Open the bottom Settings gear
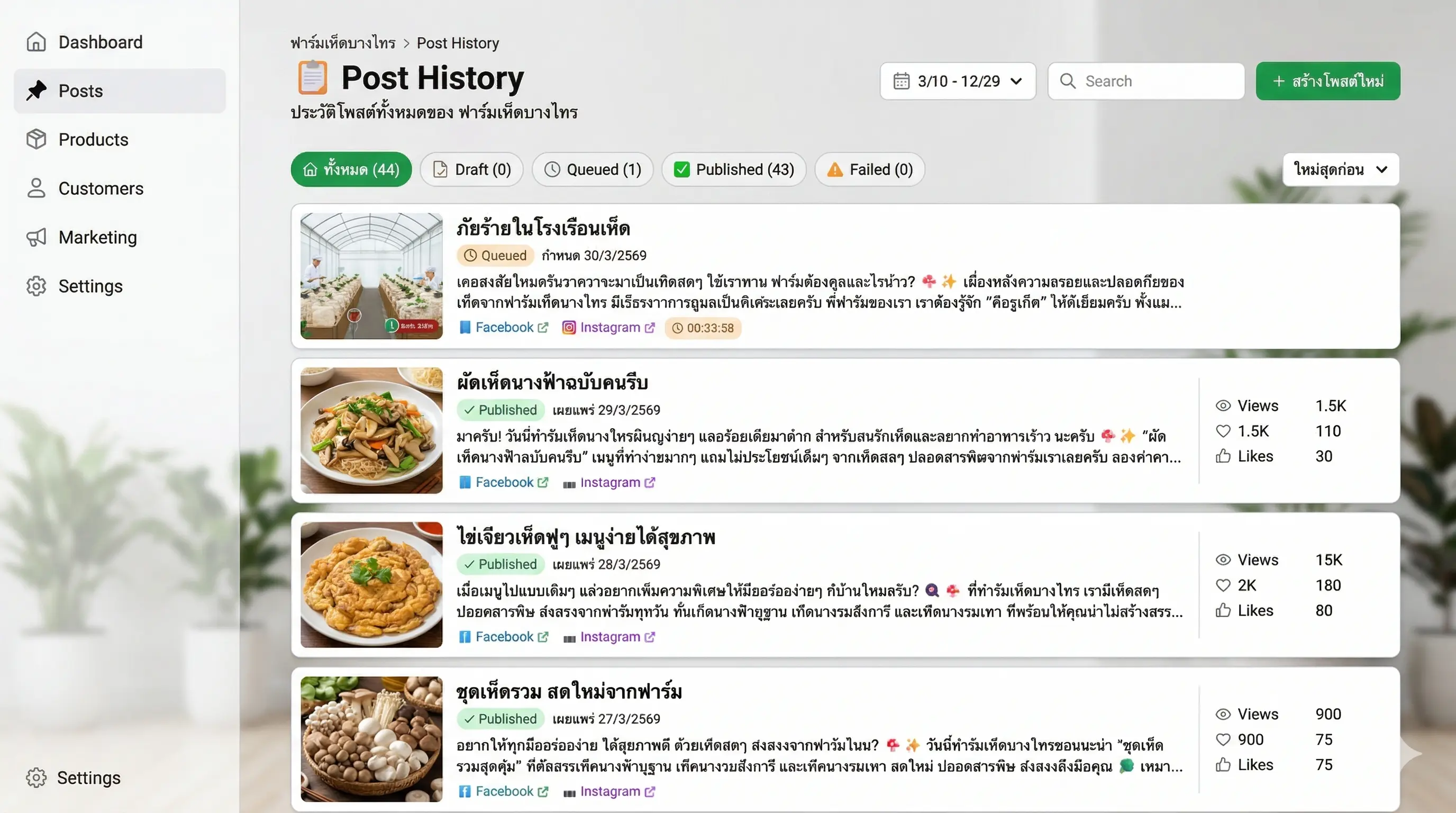 36,778
